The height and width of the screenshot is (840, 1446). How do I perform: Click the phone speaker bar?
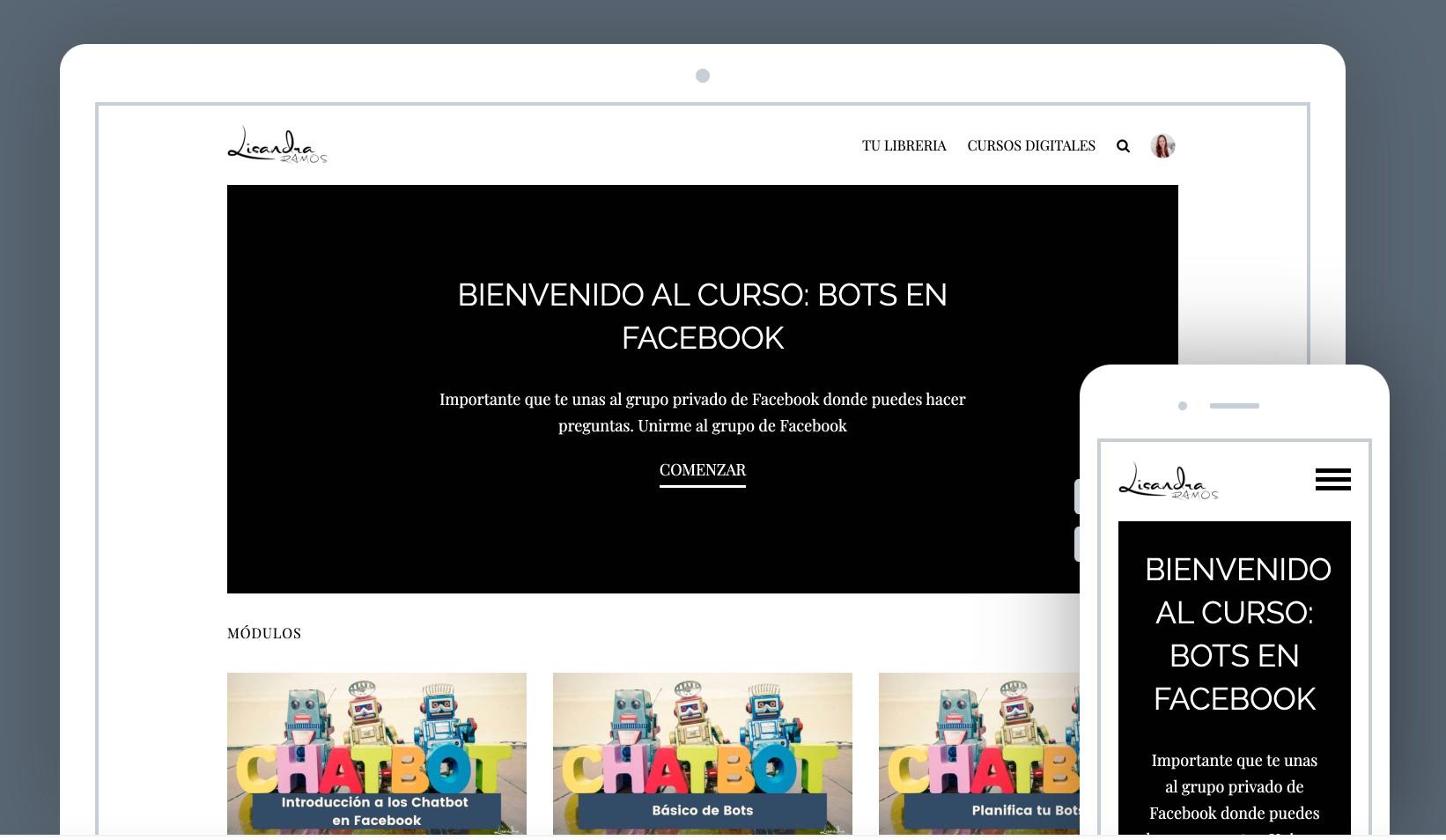click(1235, 406)
